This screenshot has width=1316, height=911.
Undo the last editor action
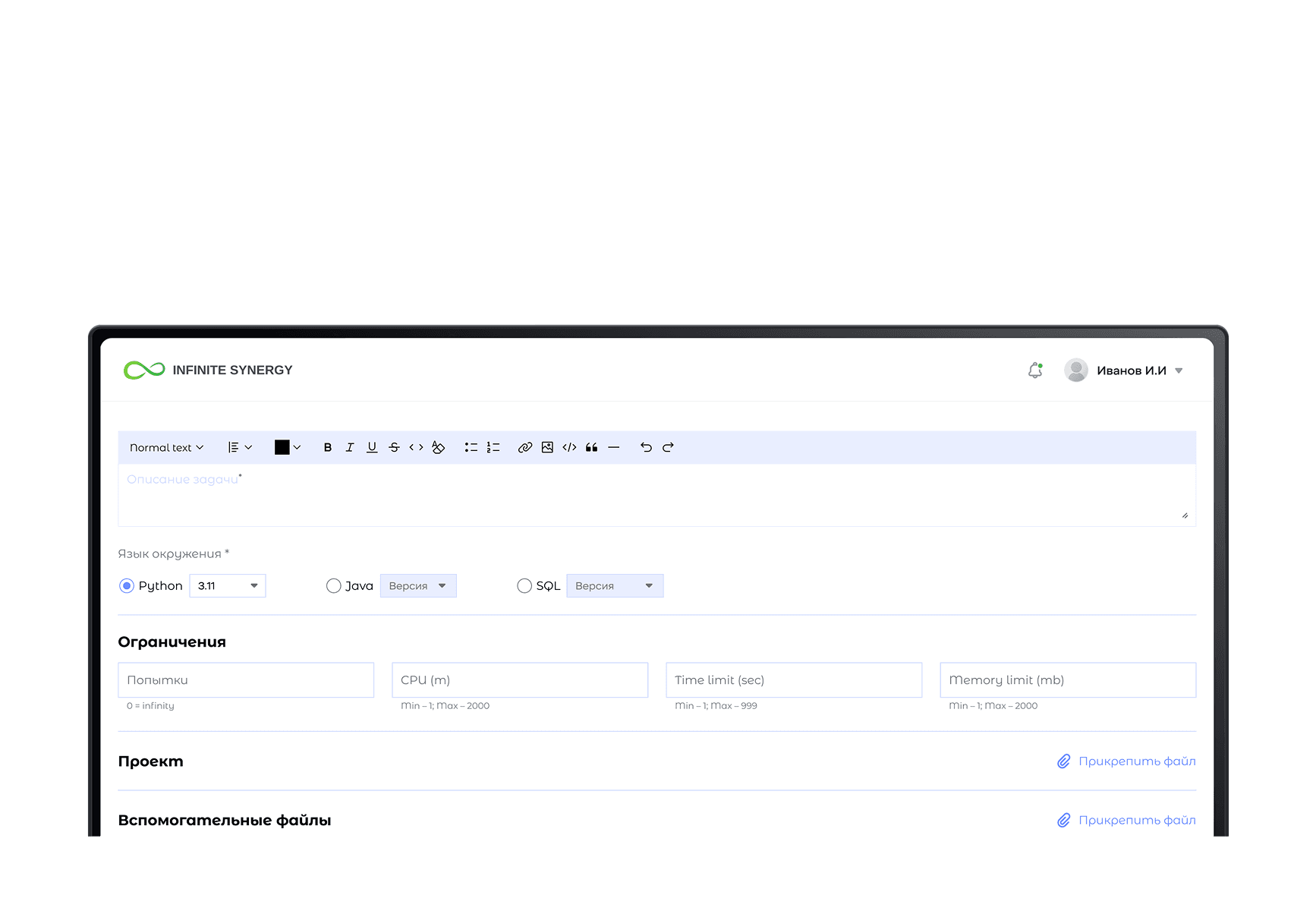pyautogui.click(x=646, y=448)
